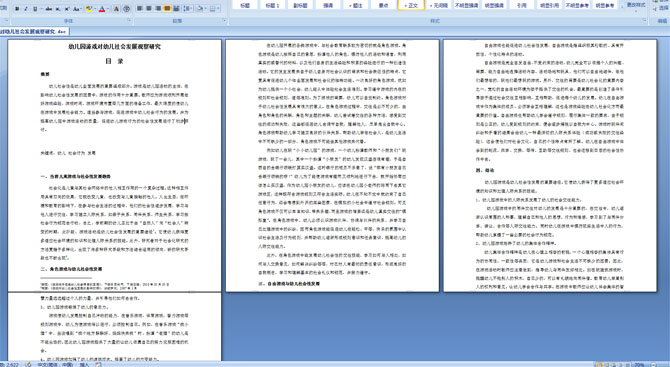Click the subscript icon
The height and width of the screenshot is (367, 670).
tap(58, 9)
